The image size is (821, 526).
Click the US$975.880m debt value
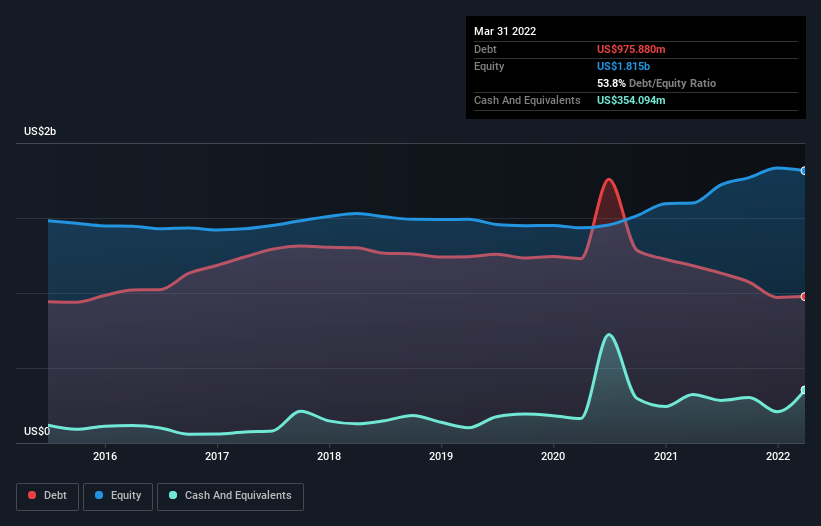631,49
